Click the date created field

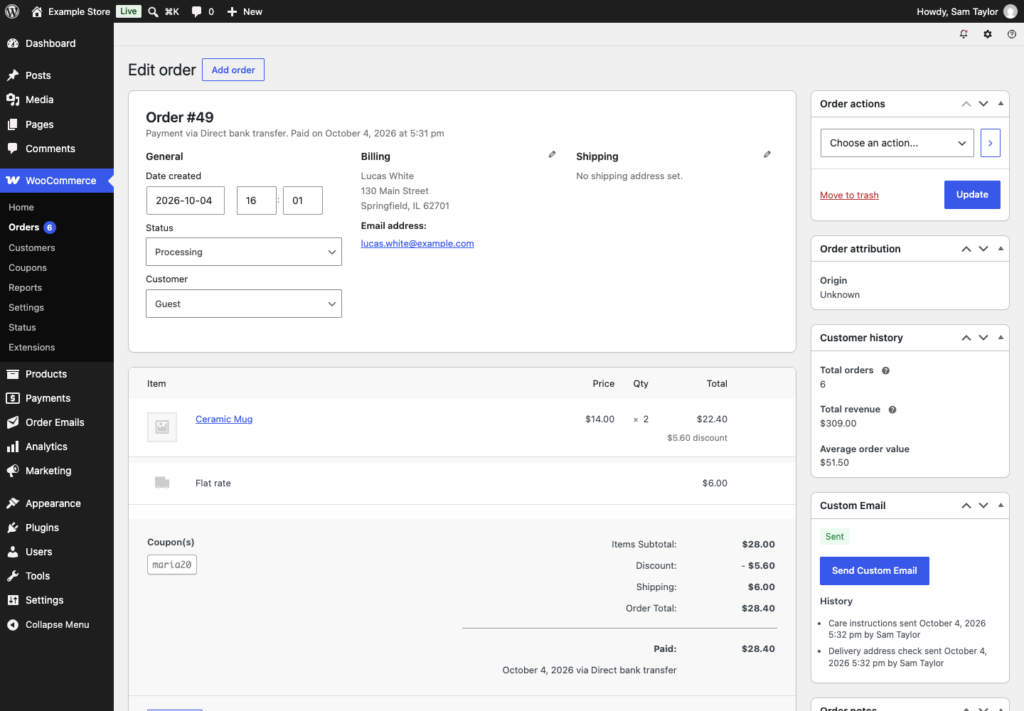(x=185, y=200)
